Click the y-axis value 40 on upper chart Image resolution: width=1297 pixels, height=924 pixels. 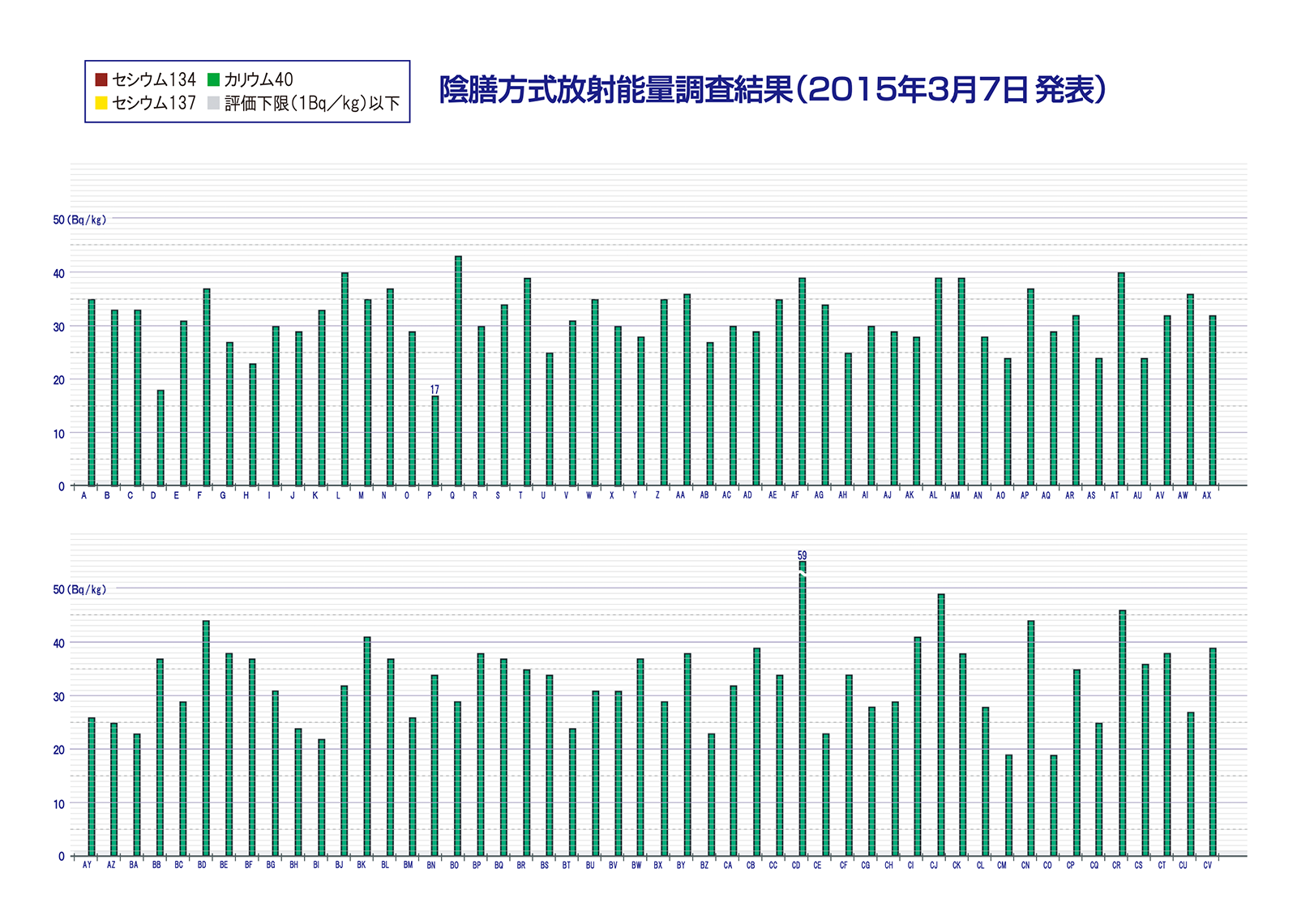tap(58, 274)
